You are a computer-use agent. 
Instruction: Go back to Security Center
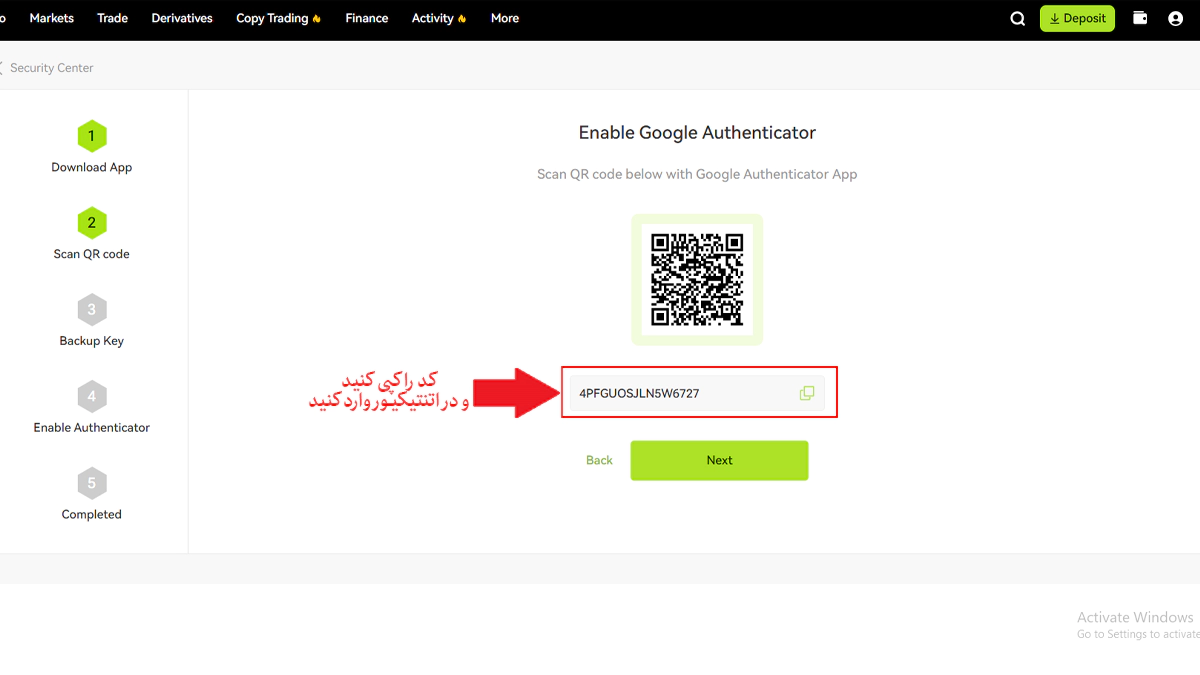[50, 68]
